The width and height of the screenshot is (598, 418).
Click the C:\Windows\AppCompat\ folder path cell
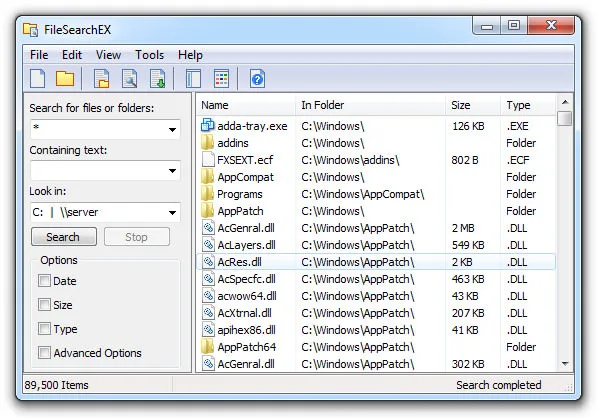coord(363,194)
